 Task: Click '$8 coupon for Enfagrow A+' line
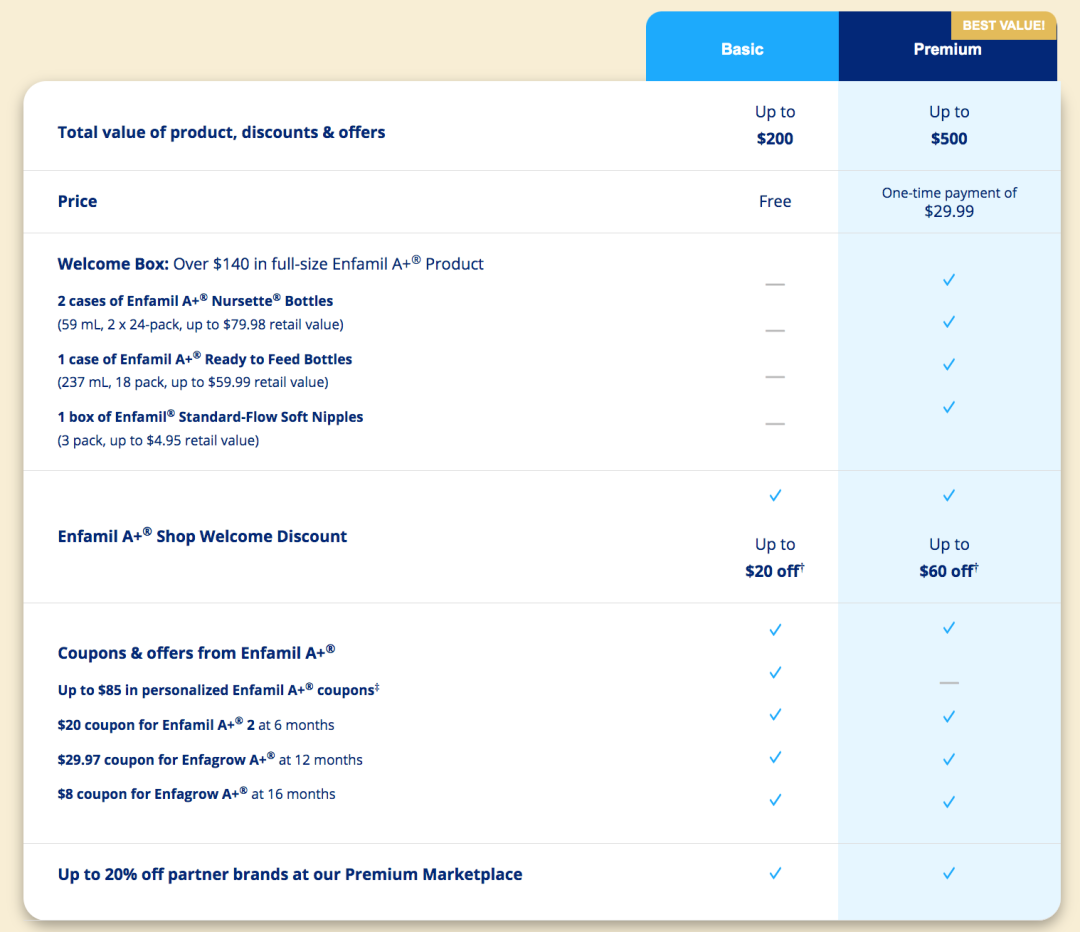click(x=196, y=794)
